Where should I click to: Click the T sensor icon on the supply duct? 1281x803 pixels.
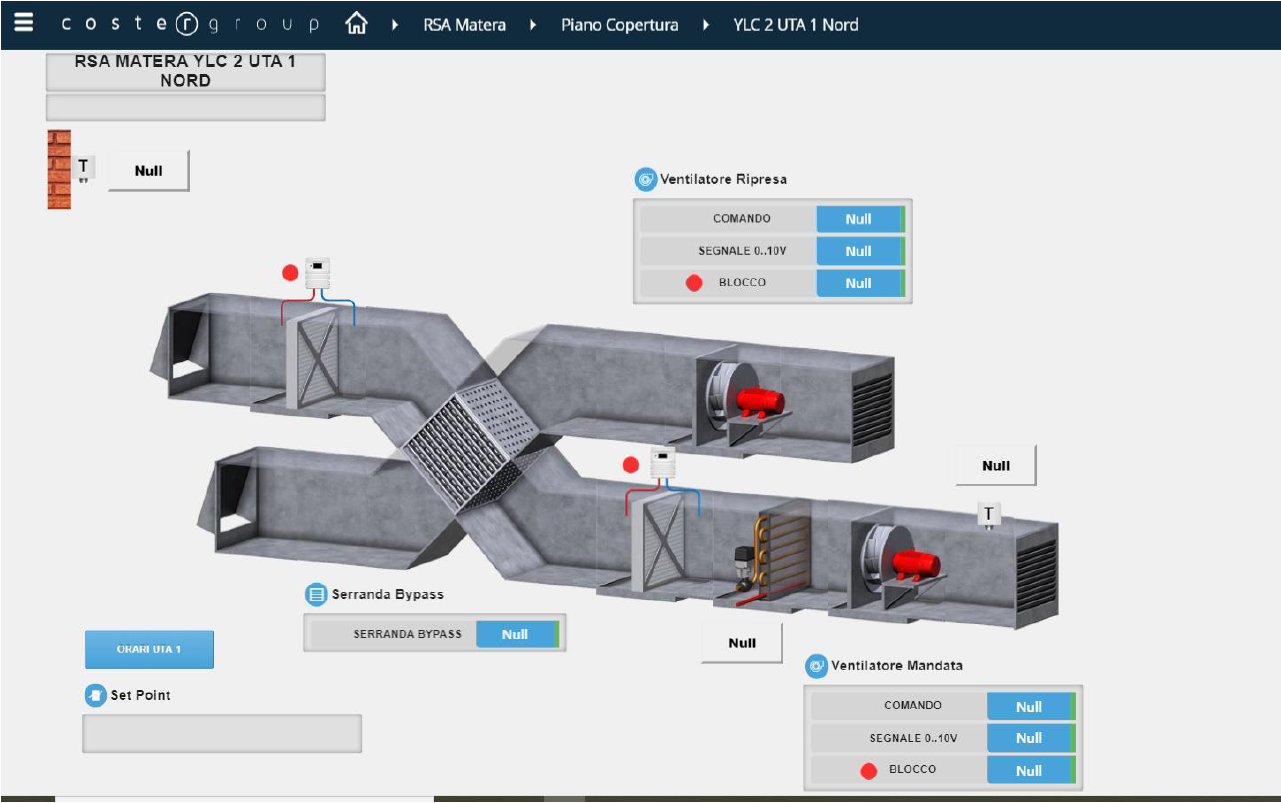988,512
